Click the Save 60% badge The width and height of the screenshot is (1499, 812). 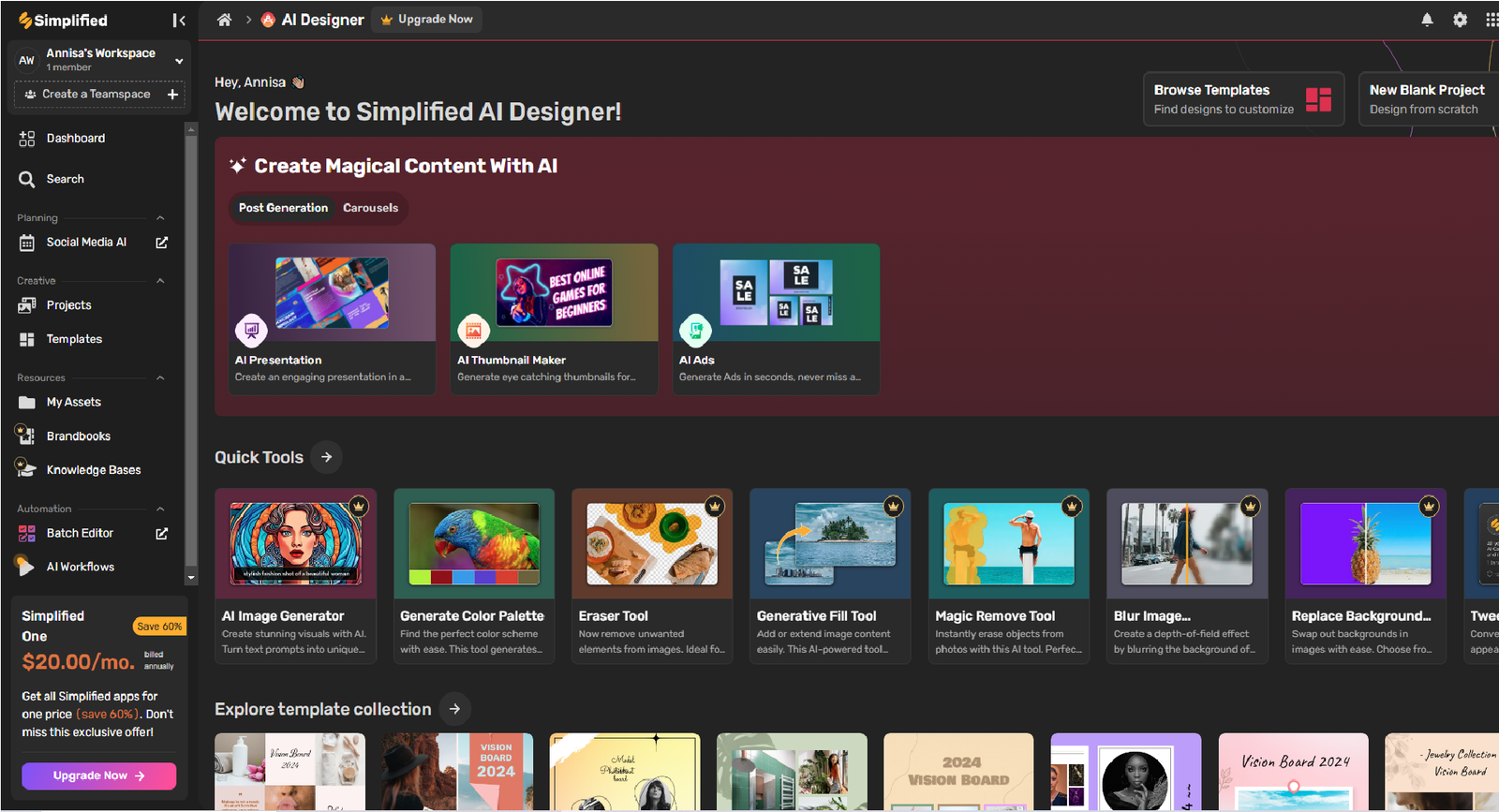coord(159,627)
